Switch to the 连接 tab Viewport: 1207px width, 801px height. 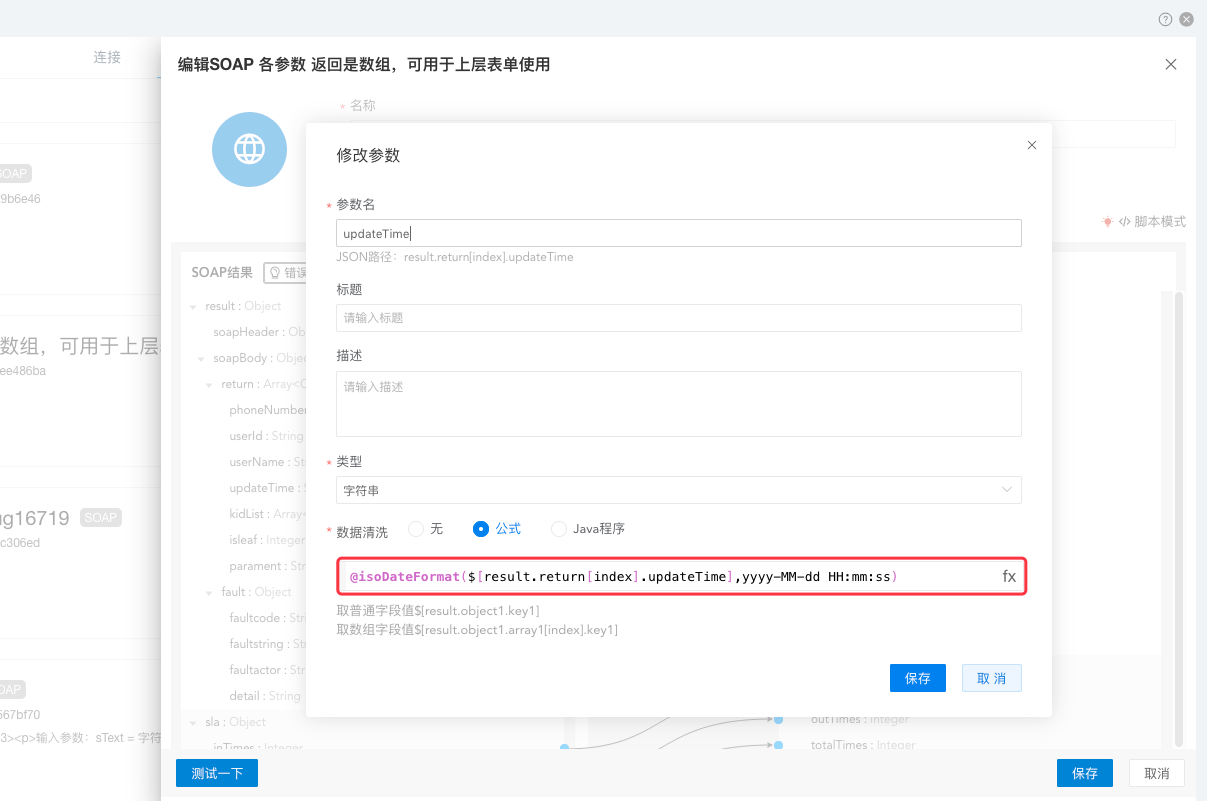pos(107,57)
